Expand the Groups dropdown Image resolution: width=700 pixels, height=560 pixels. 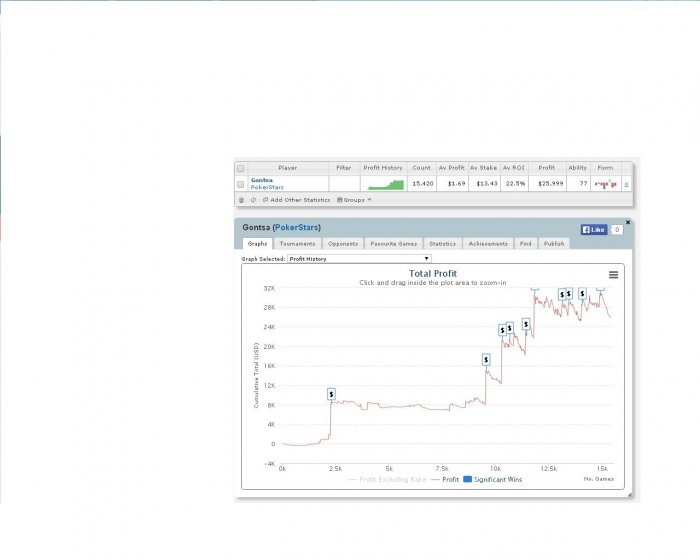(x=354, y=200)
